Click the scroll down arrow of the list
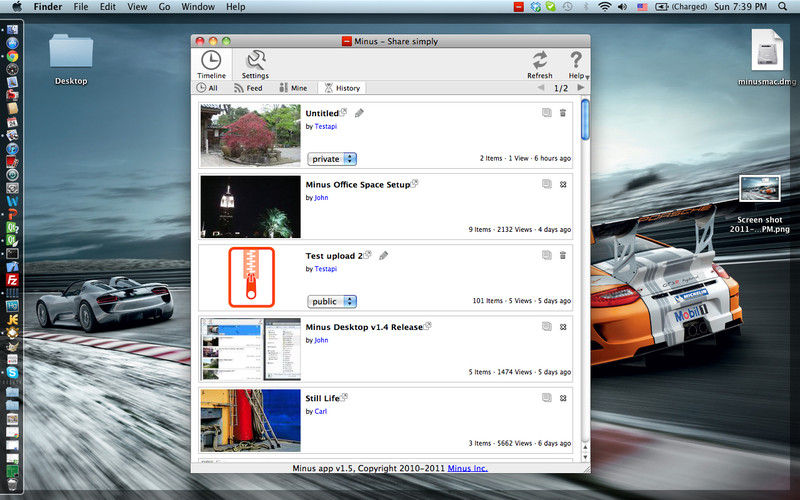 click(585, 457)
